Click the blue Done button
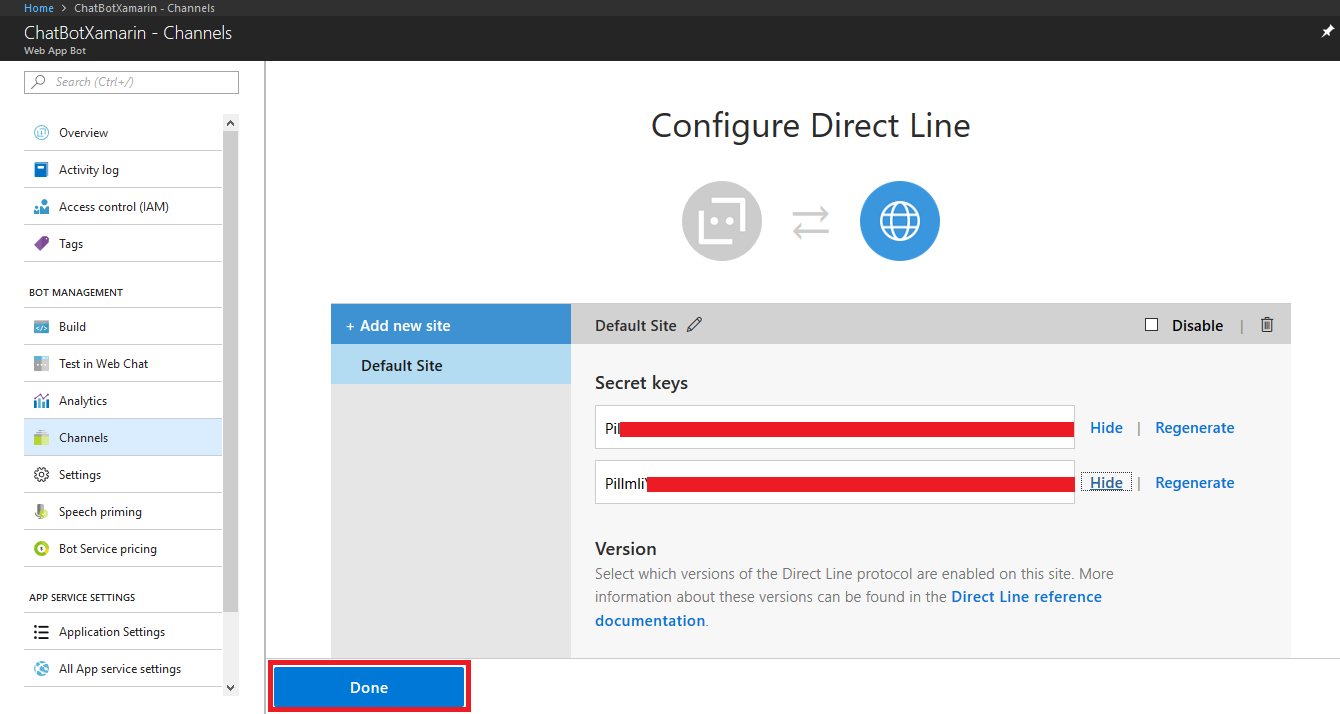This screenshot has height=714, width=1340. [369, 688]
